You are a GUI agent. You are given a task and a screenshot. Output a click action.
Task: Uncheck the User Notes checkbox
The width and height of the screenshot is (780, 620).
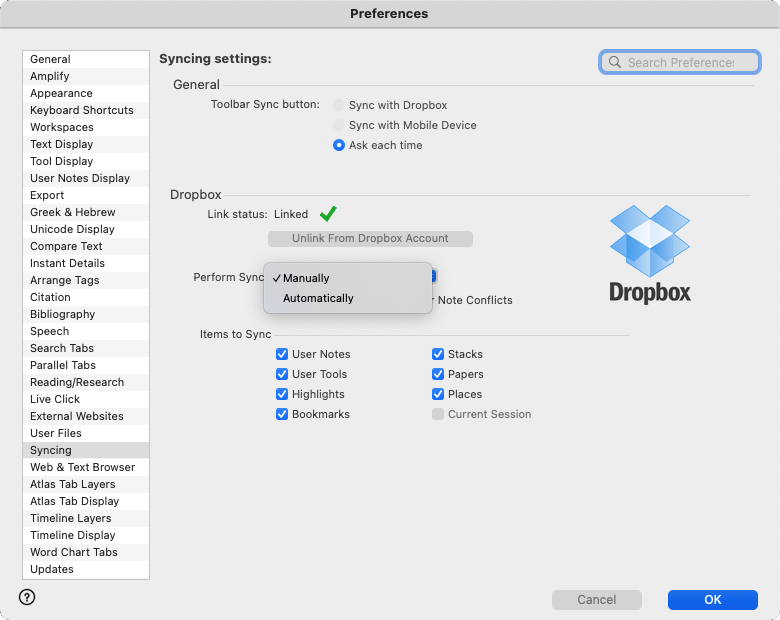point(282,354)
